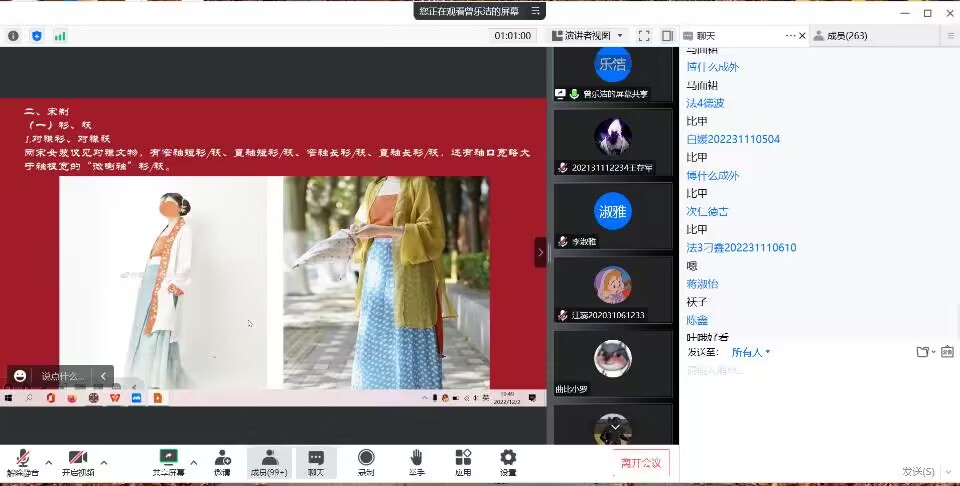Open side panel hamburger menu at far right
This screenshot has width=960, height=486.
coord(951,36)
